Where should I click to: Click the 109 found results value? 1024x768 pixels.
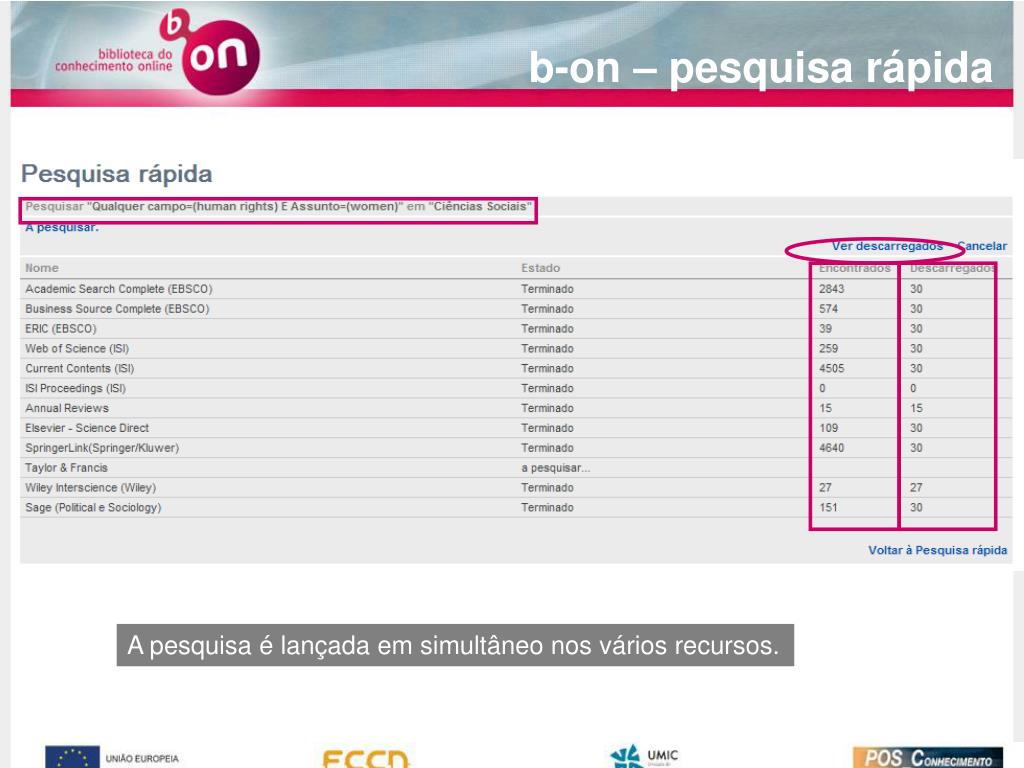[x=828, y=428]
